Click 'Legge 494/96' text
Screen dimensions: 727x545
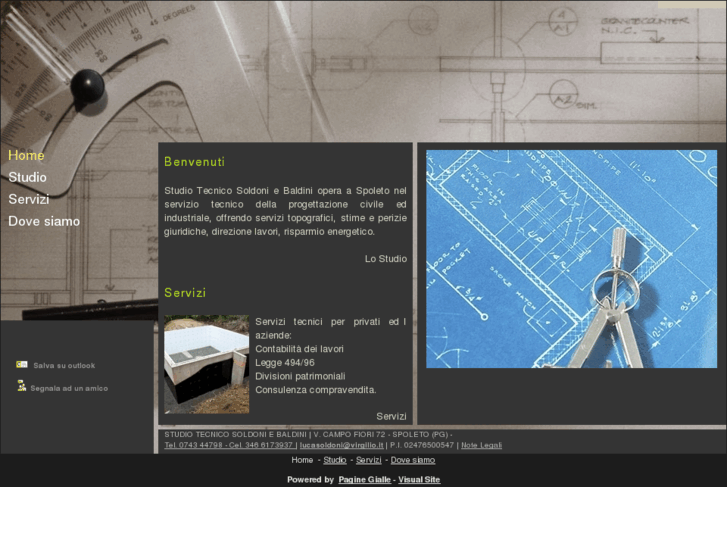click(285, 363)
